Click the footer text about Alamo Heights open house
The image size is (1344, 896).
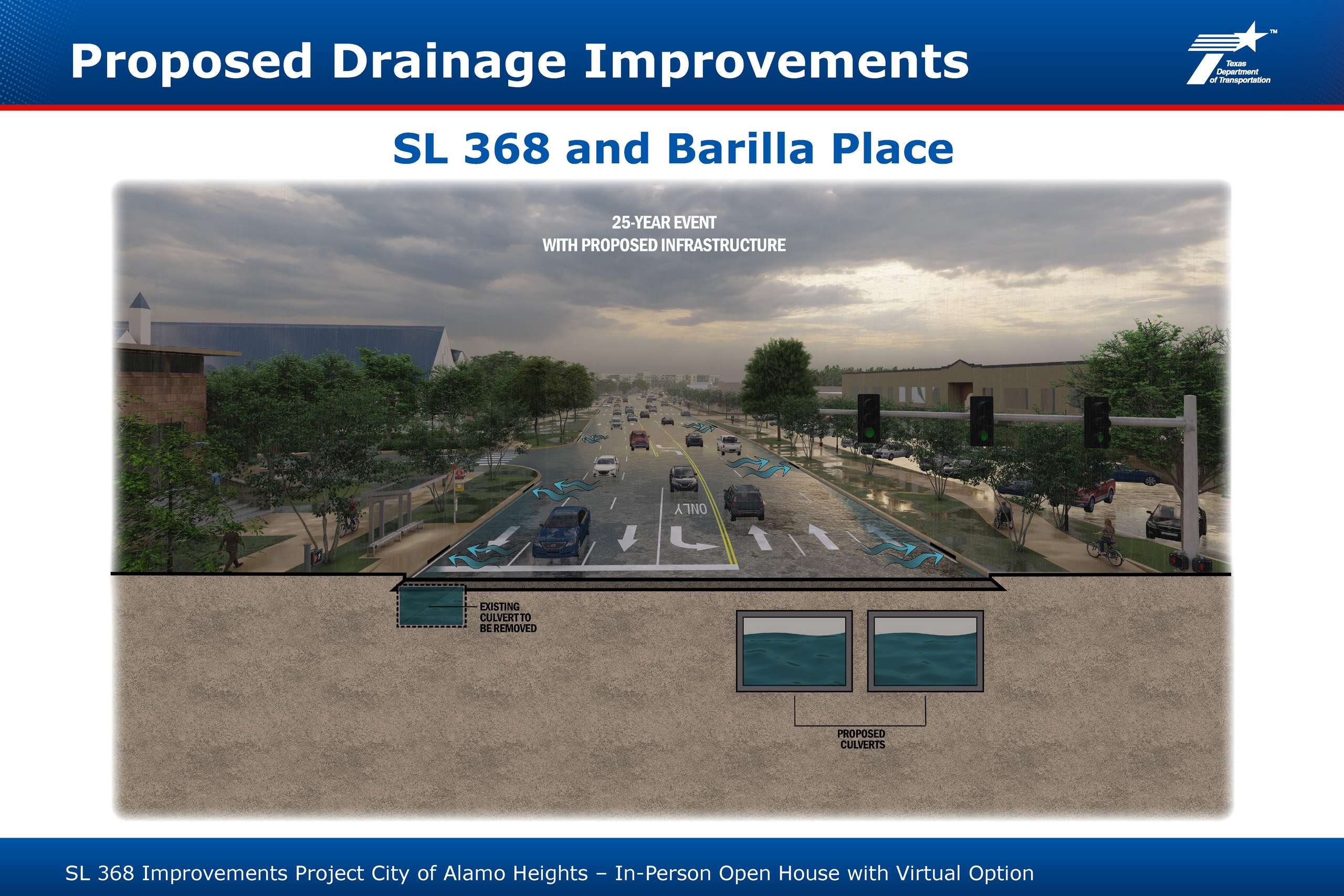click(549, 873)
